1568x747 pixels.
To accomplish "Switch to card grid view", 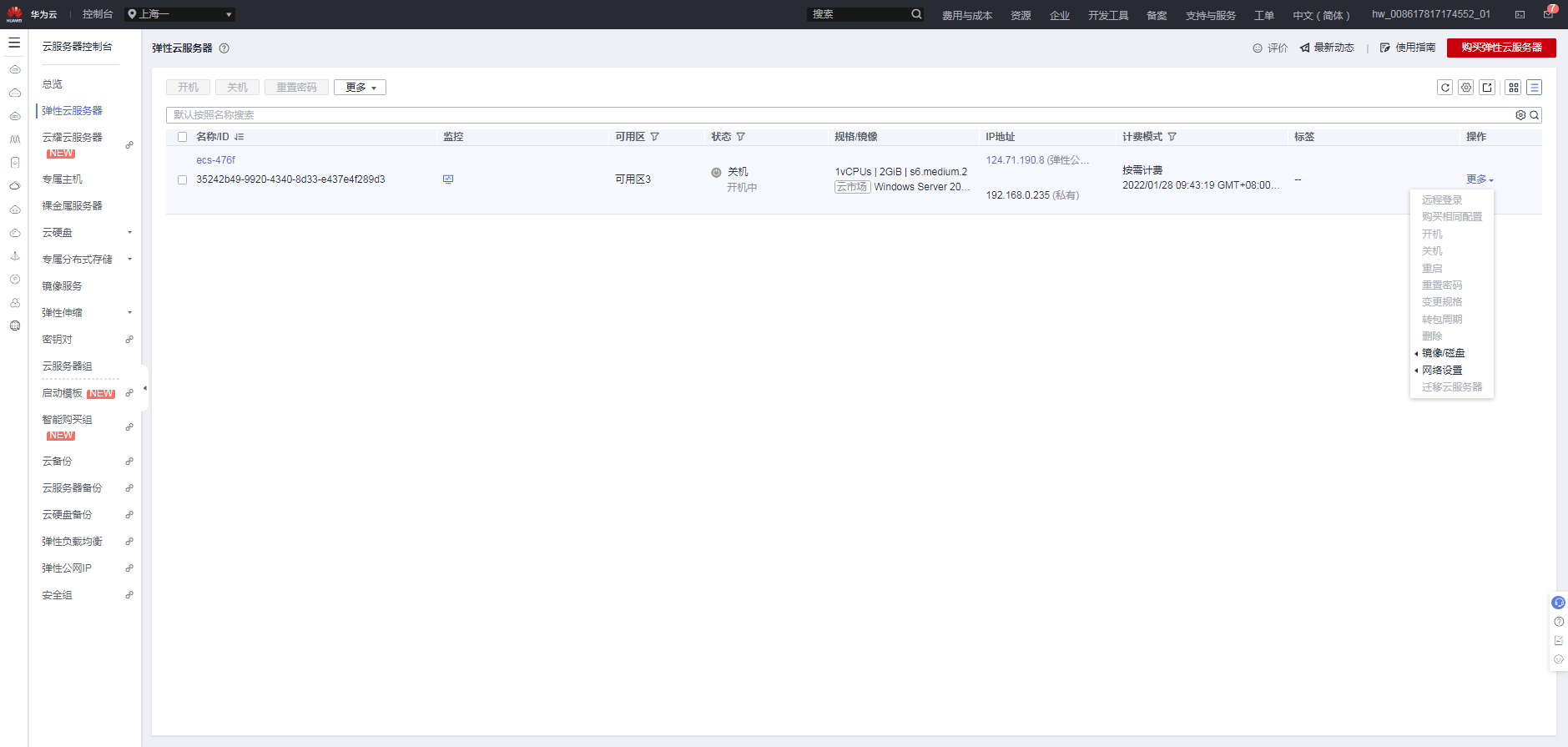I will coord(1514,88).
